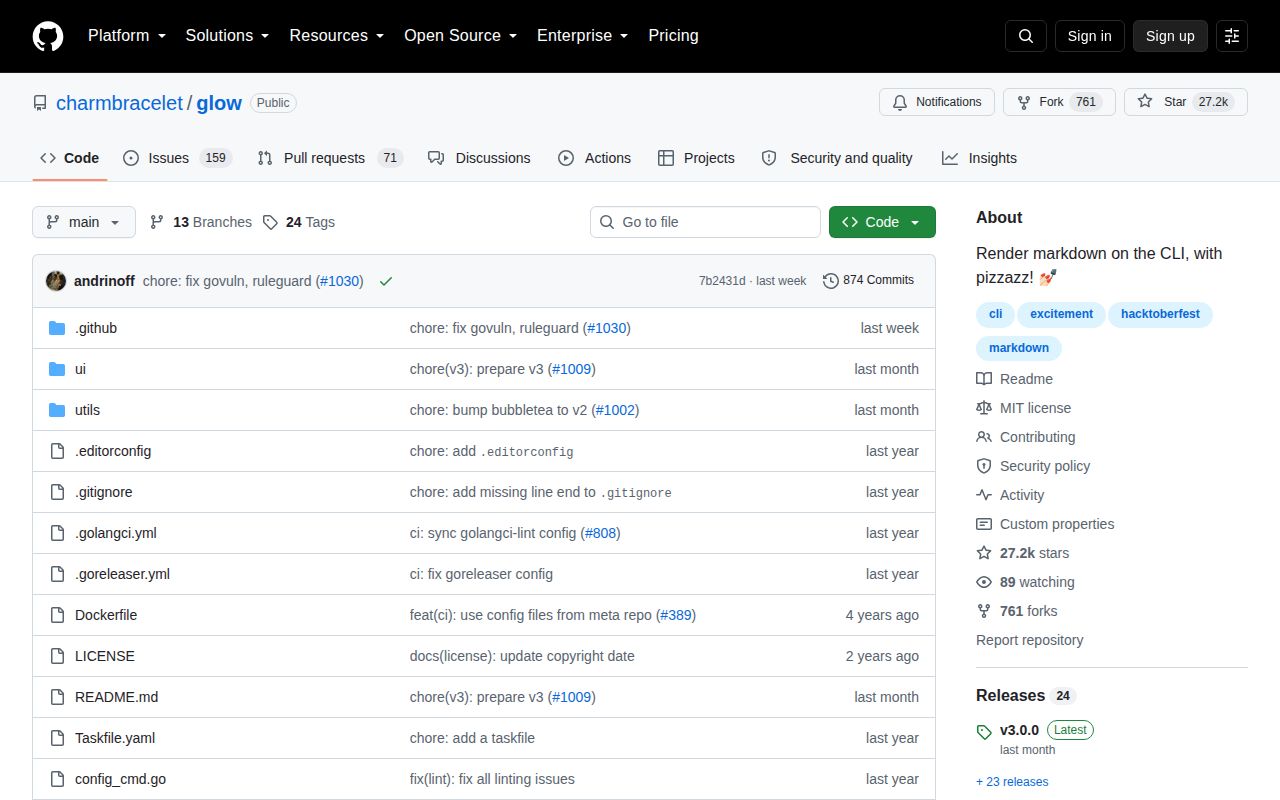Star the glow repository
Viewport: 1280px width, 800px height.
click(x=1186, y=102)
